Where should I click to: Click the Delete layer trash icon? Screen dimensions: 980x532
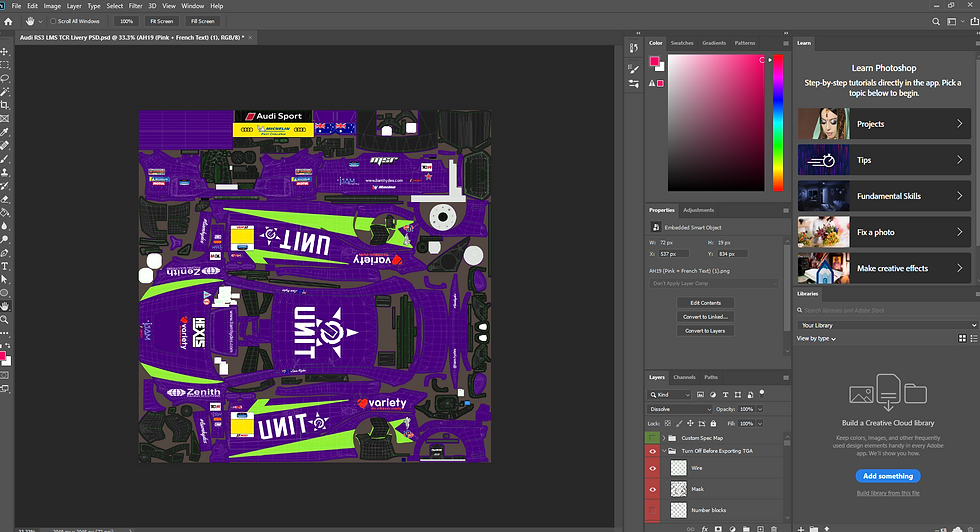[x=774, y=529]
